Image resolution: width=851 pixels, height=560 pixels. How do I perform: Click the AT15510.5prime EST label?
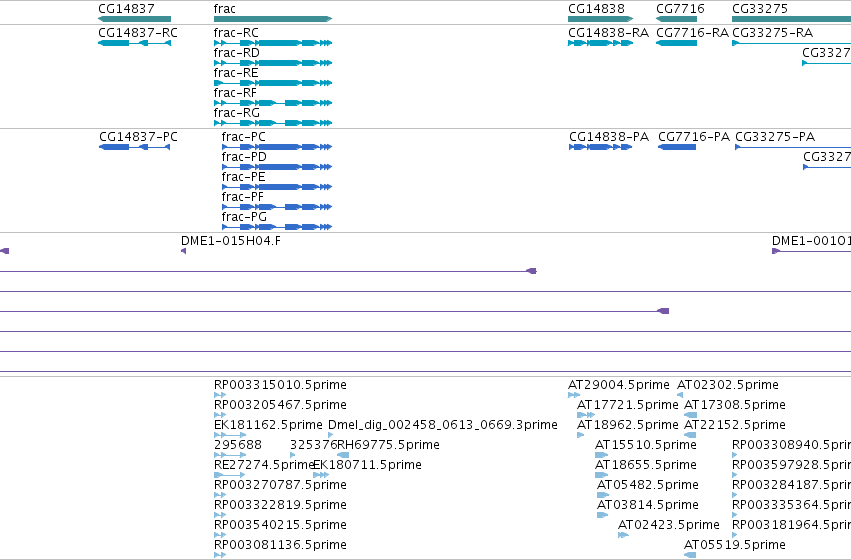(x=646, y=445)
